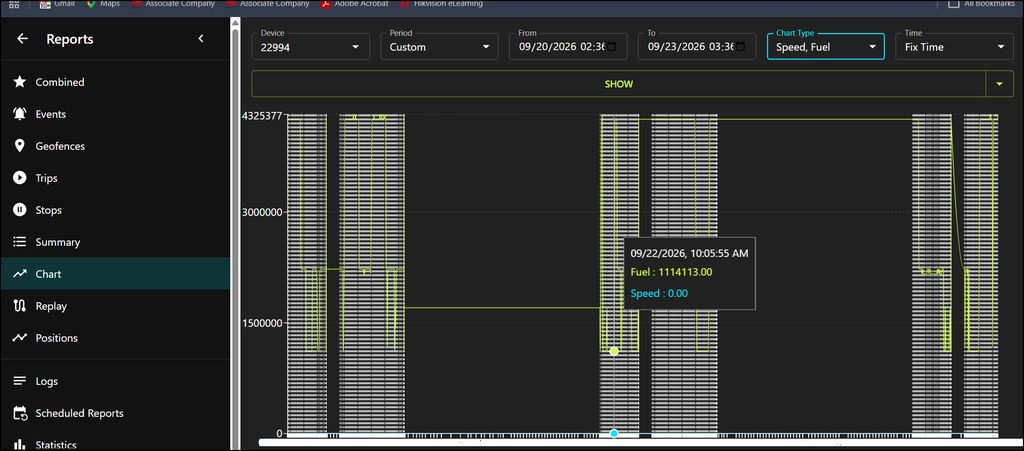Click the To date field
The height and width of the screenshot is (451, 1024).
[x=697, y=46]
